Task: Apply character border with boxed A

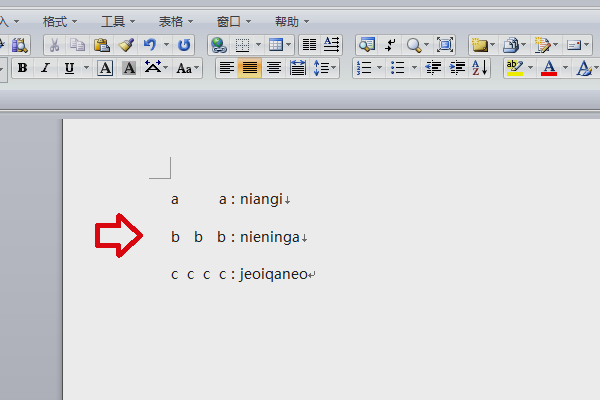Action: 105,68
